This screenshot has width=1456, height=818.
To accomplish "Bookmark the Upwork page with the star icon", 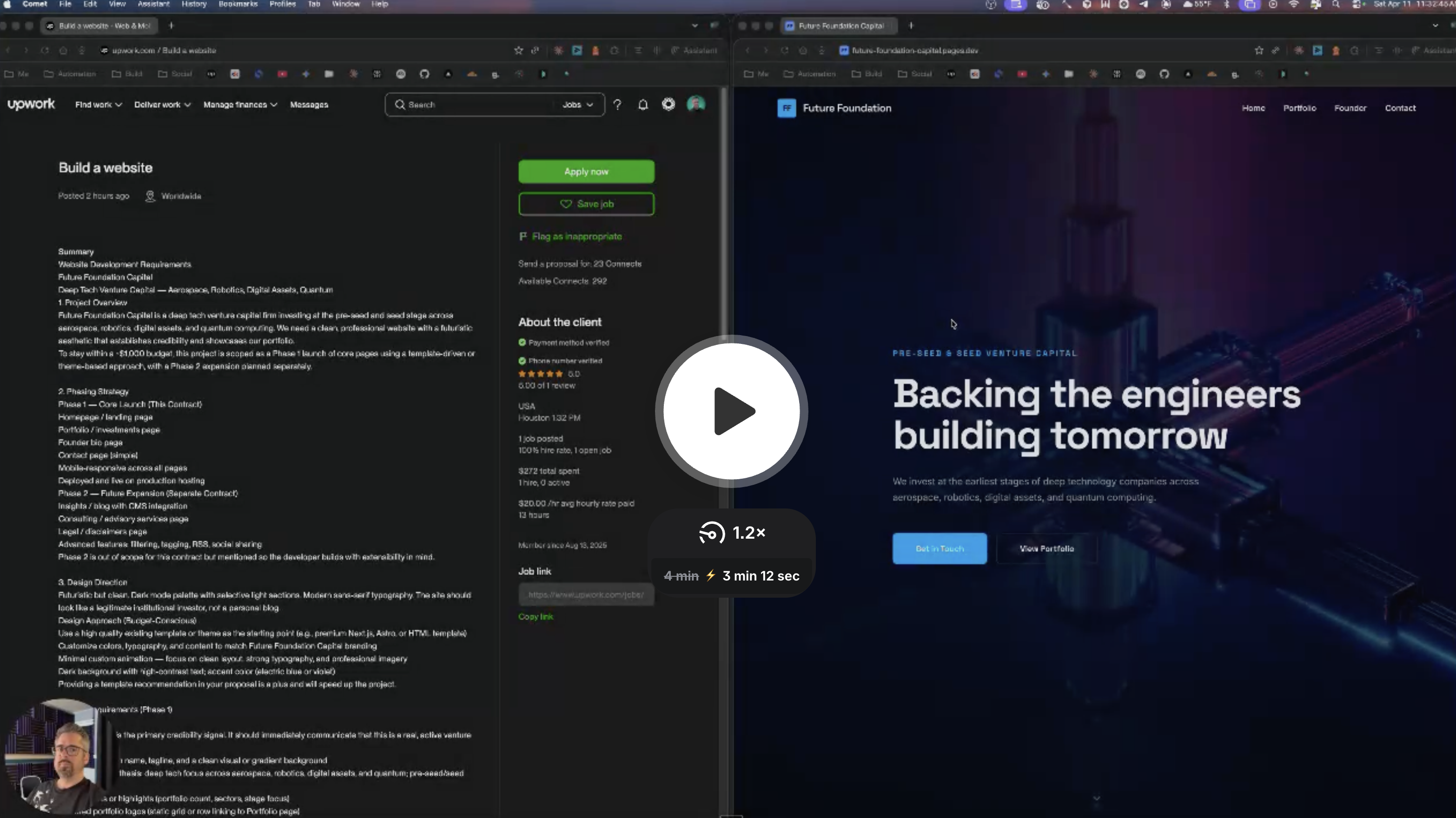I will 518,50.
